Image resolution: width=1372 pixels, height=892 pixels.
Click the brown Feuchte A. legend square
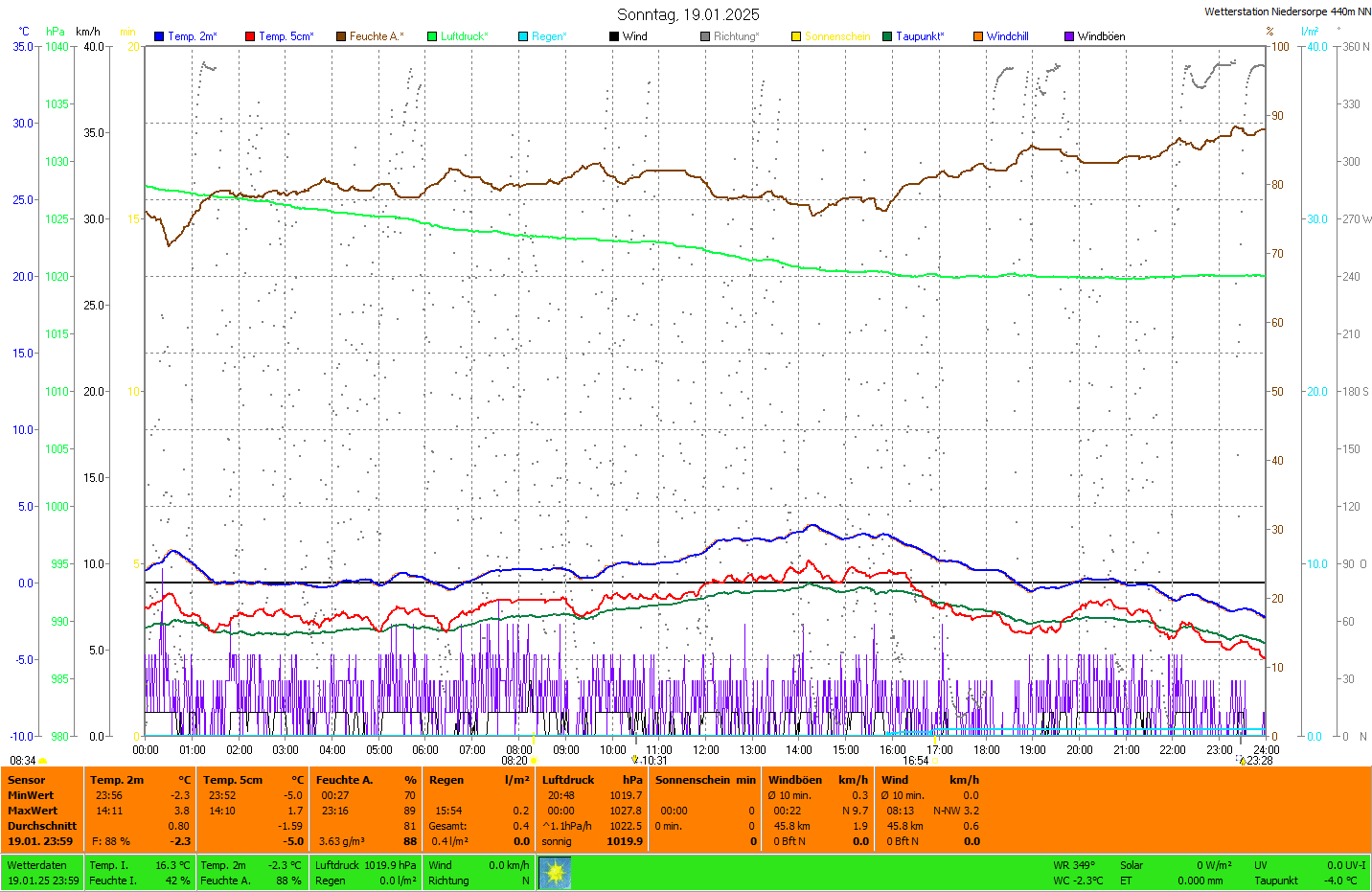pyautogui.click(x=341, y=36)
